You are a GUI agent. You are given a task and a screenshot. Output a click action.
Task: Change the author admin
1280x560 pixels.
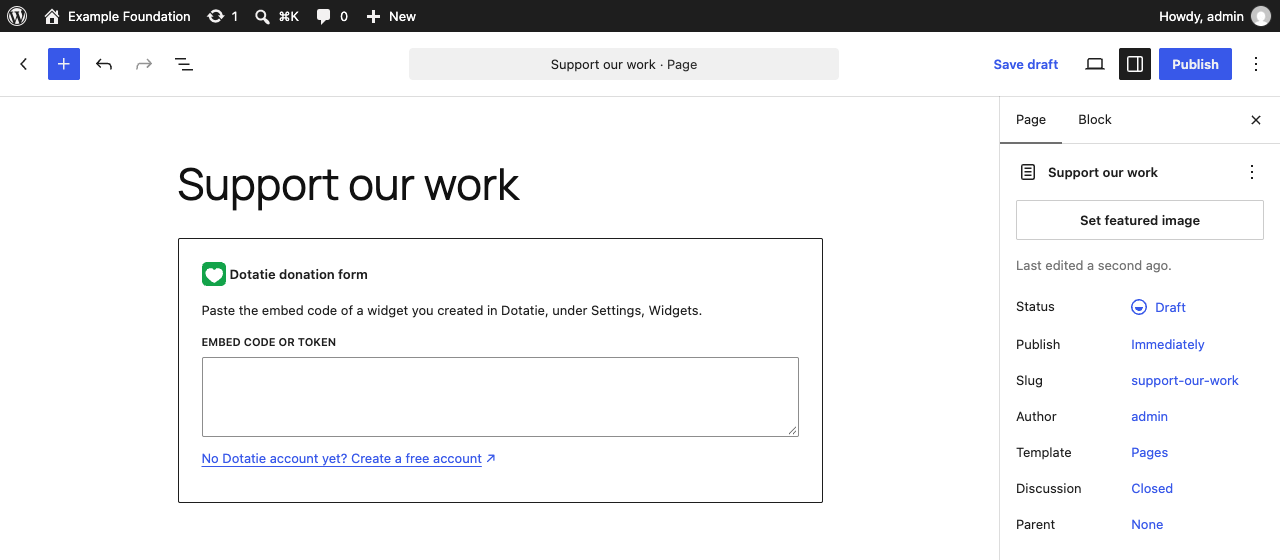[x=1150, y=416]
